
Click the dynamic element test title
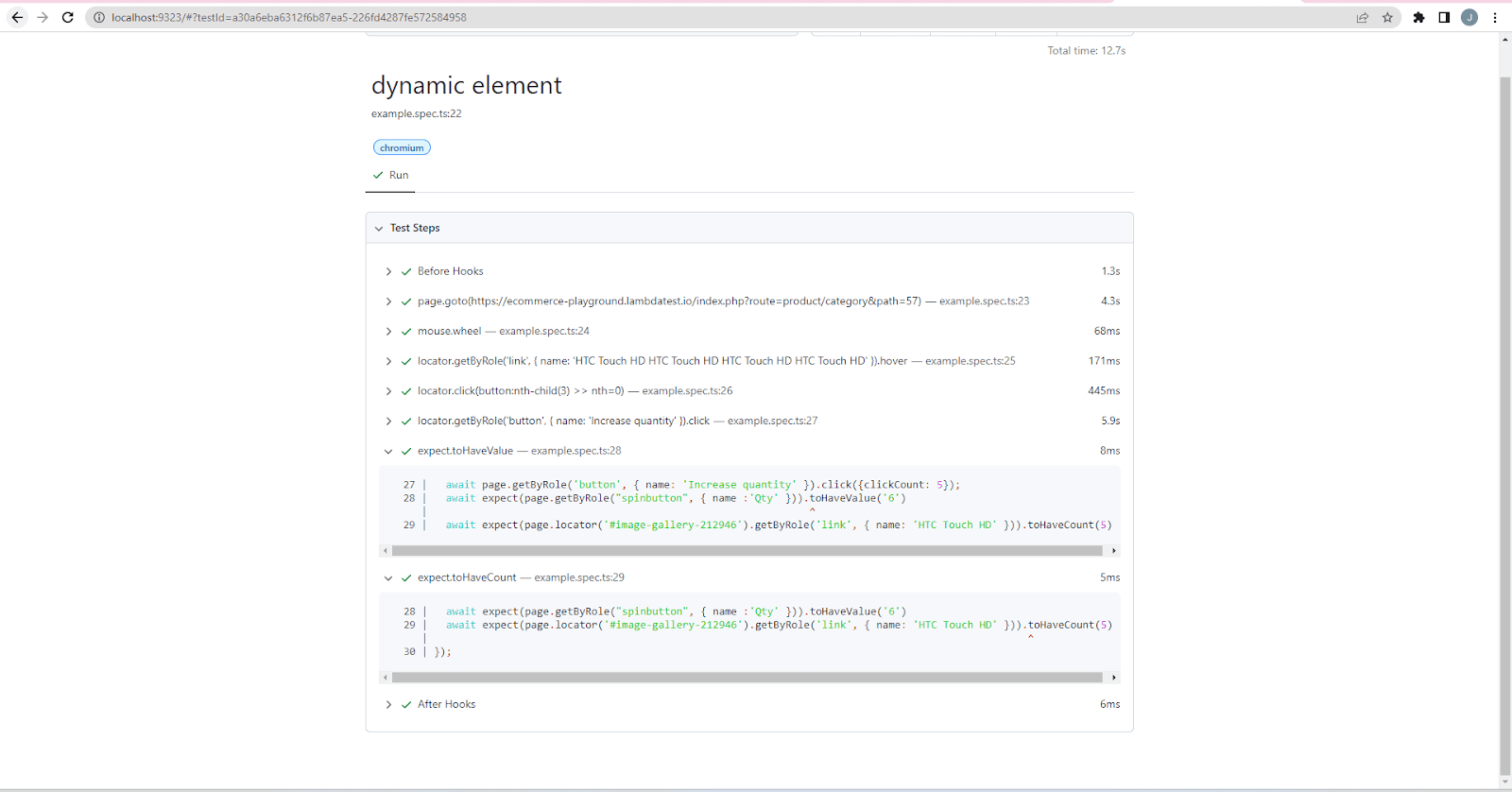pos(467,85)
